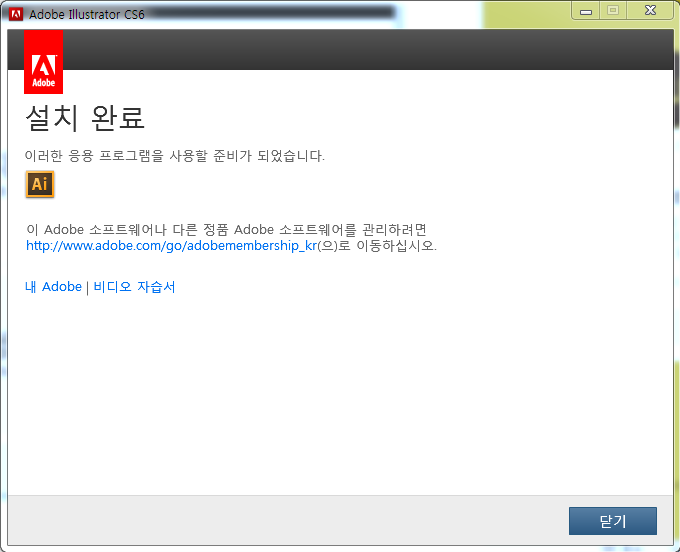Click the text 이러한 응용 프로그램을 사용할 준비가 되었습니다.

174,155
